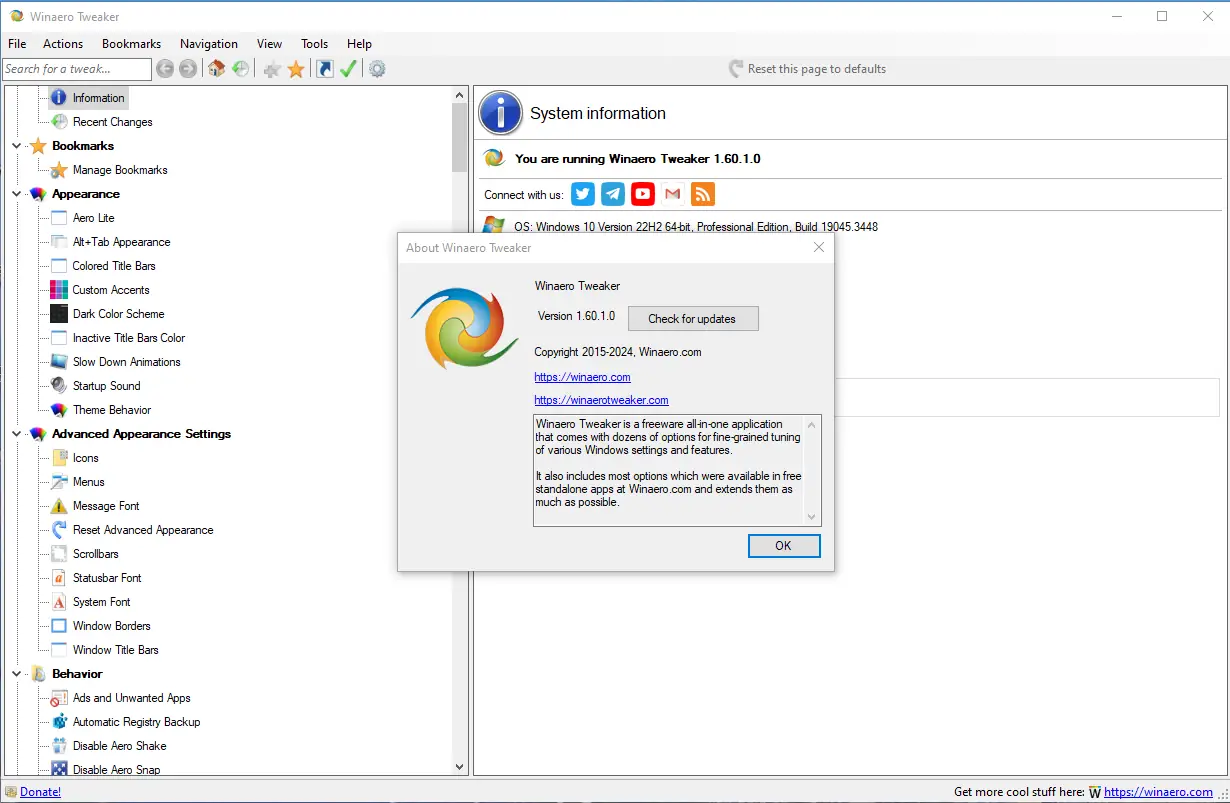
Task: Click the Search for a tweak field
Action: 77,68
